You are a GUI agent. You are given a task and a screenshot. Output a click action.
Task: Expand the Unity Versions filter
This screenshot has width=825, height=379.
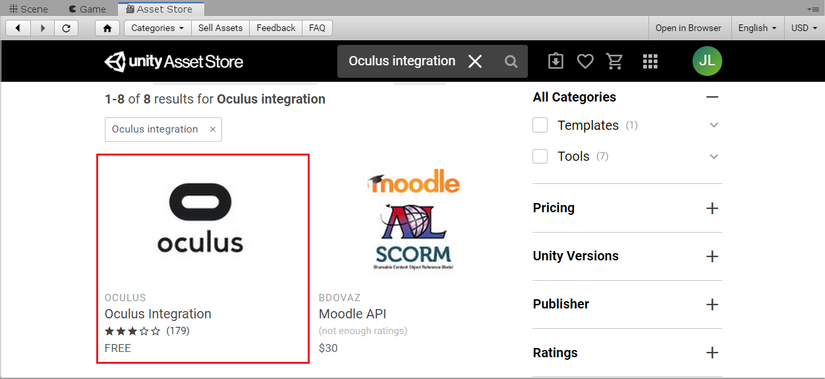click(712, 256)
